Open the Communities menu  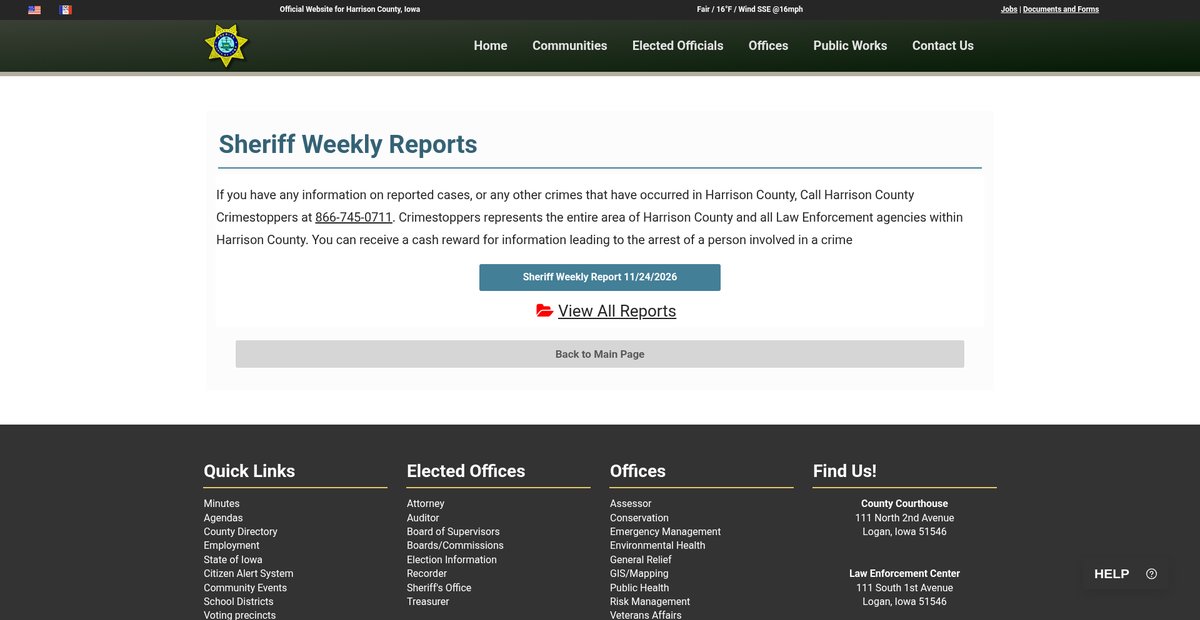[569, 46]
